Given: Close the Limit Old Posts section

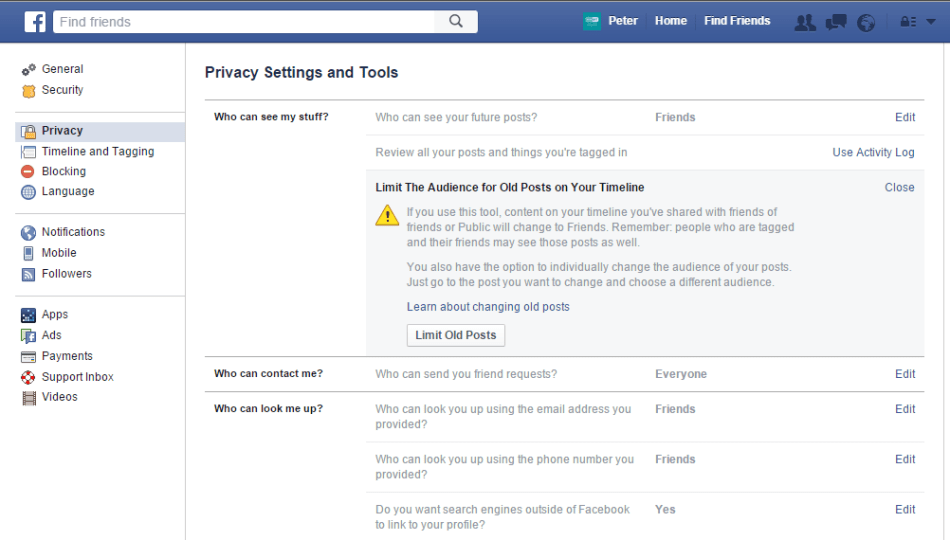Looking at the screenshot, I should [899, 187].
